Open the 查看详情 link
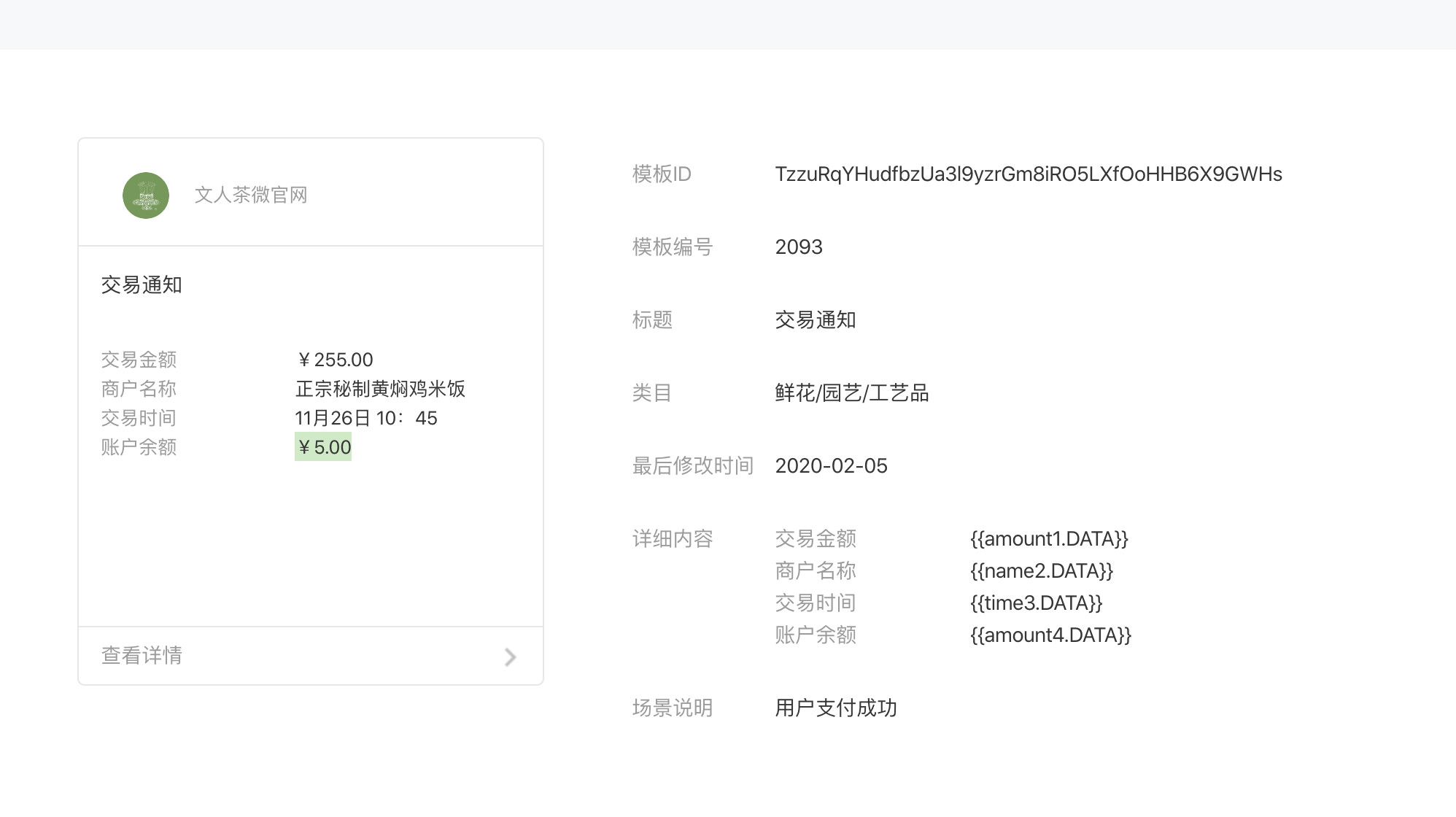 coord(142,656)
